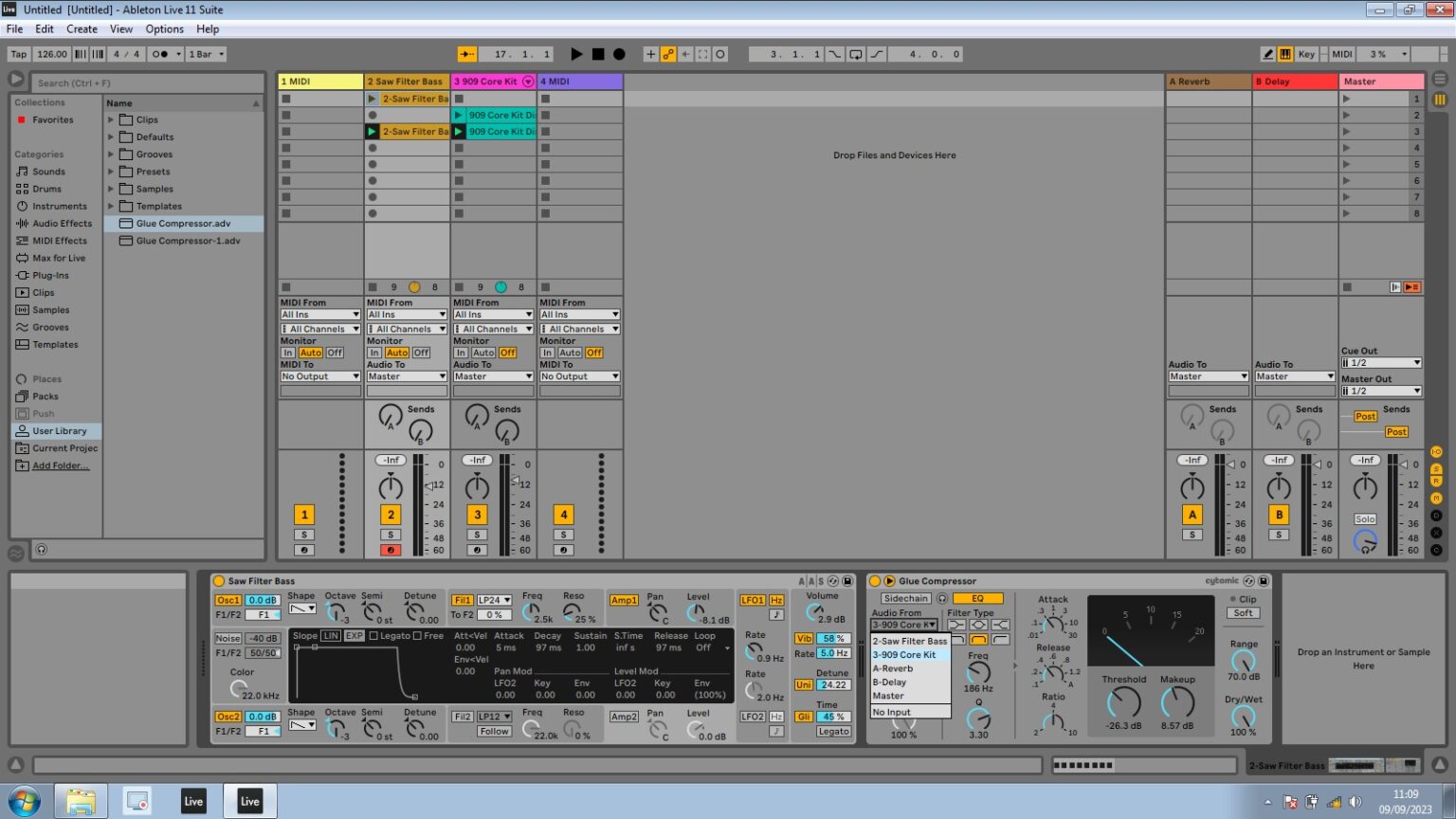
Task: Open Audio To dropdown on track 2
Action: 407,376
